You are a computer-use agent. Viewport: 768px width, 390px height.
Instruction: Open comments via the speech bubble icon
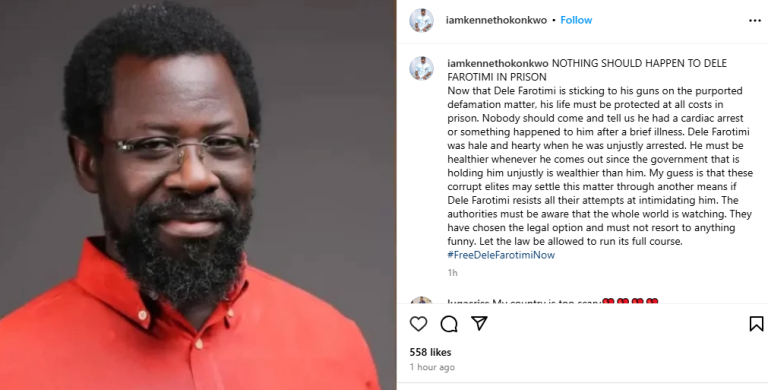tap(449, 324)
